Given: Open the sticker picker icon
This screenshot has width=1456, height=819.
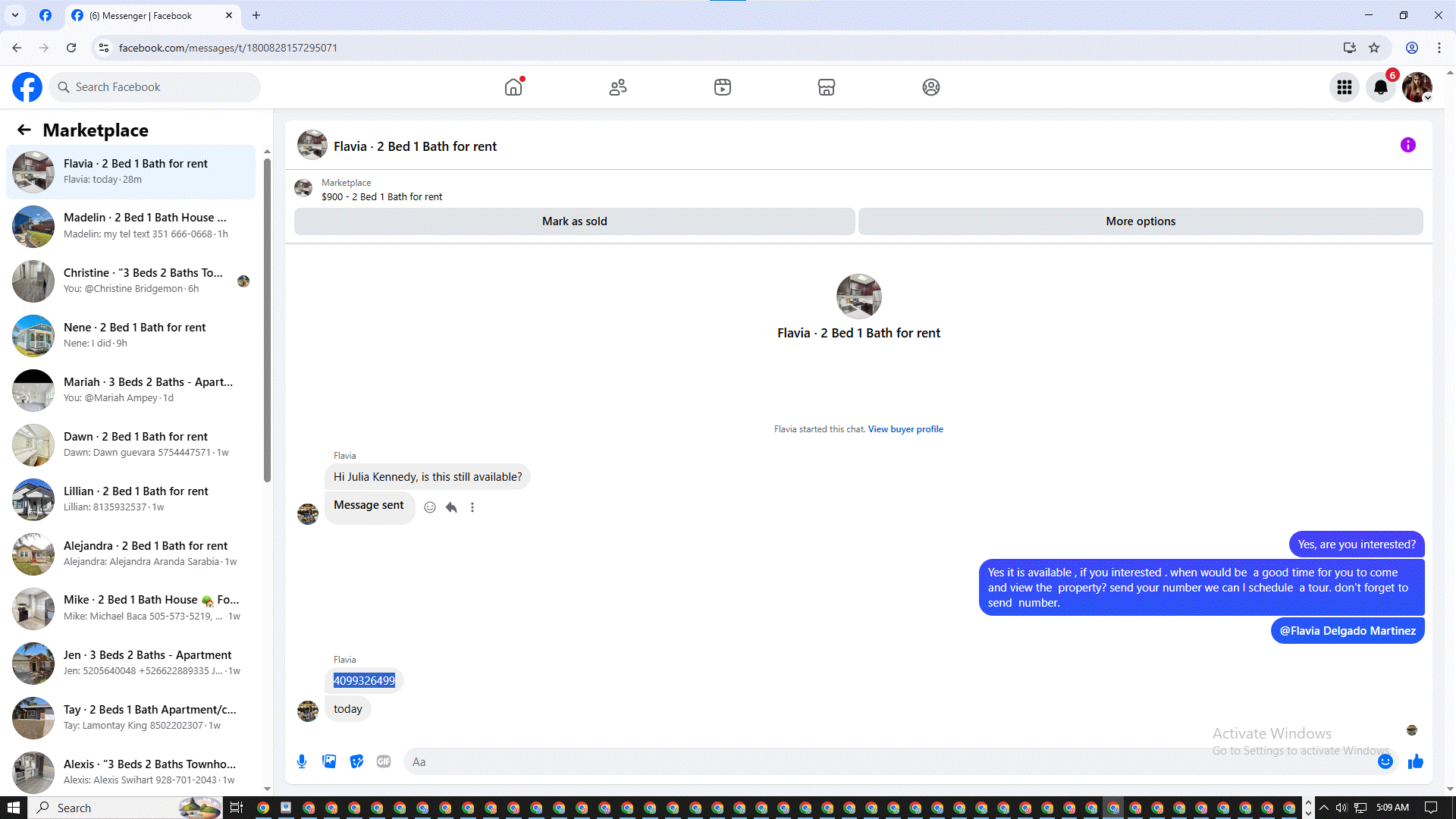Looking at the screenshot, I should [x=356, y=761].
